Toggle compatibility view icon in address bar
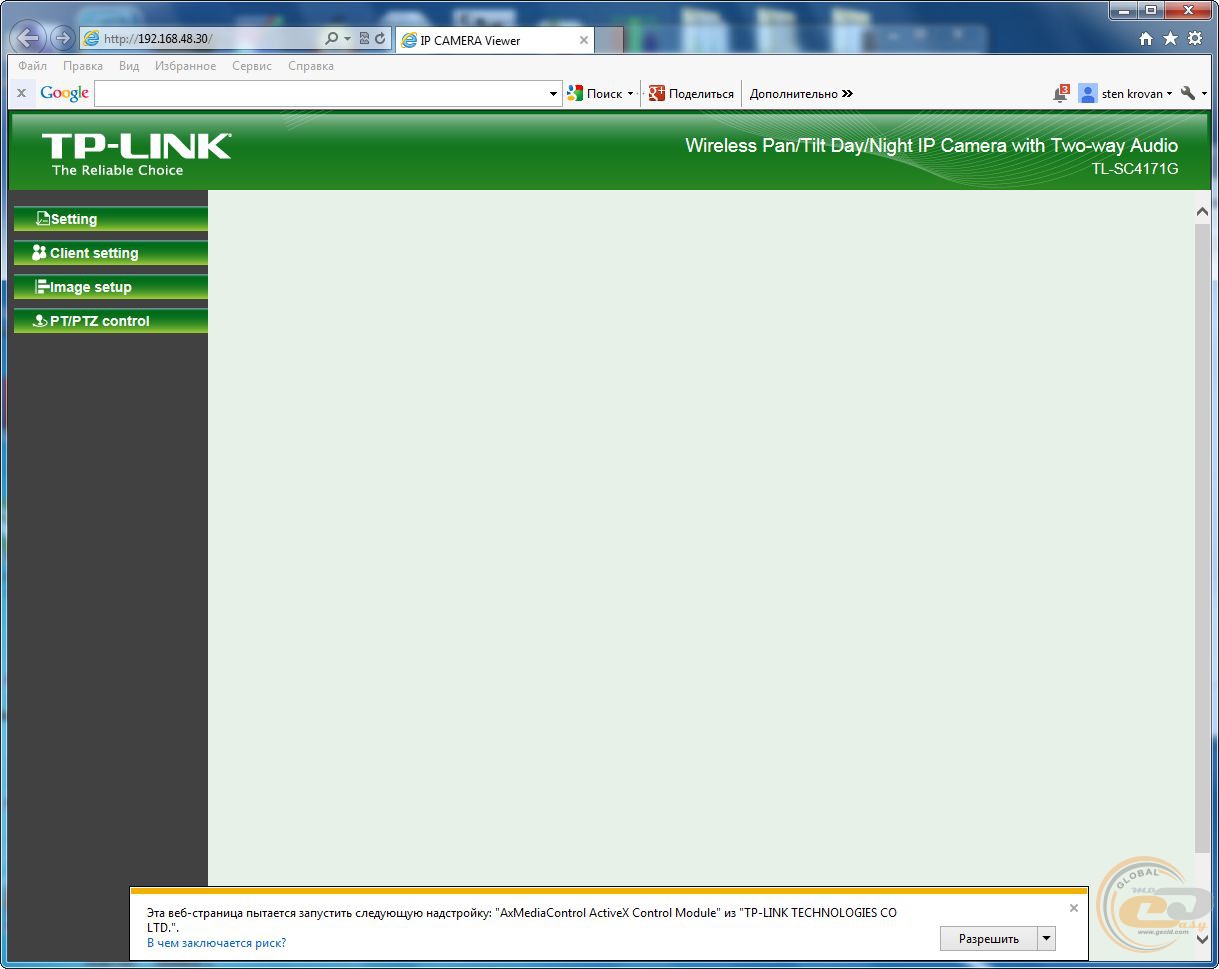 pyautogui.click(x=364, y=39)
